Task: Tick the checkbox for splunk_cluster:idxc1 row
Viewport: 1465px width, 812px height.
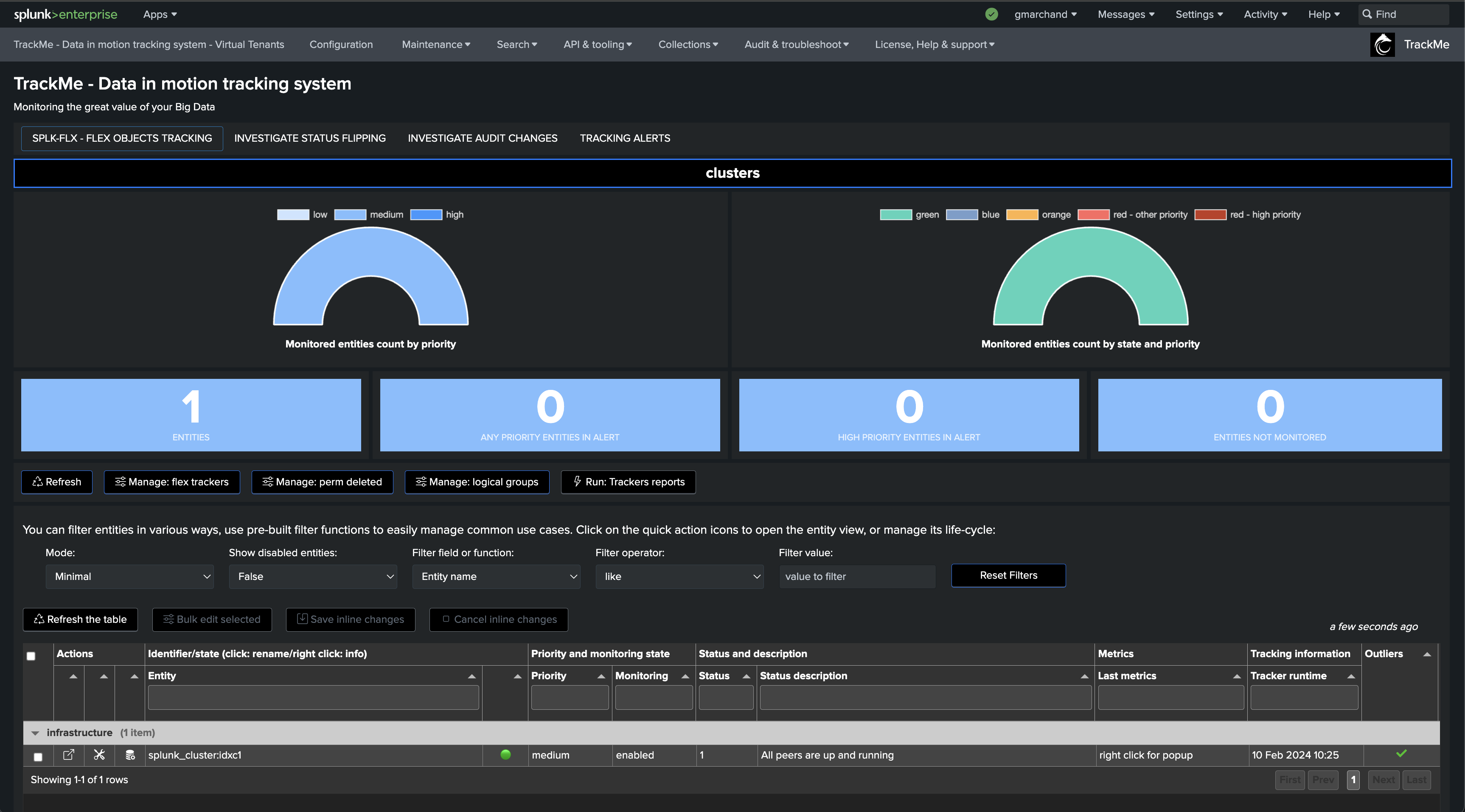Action: tap(38, 757)
